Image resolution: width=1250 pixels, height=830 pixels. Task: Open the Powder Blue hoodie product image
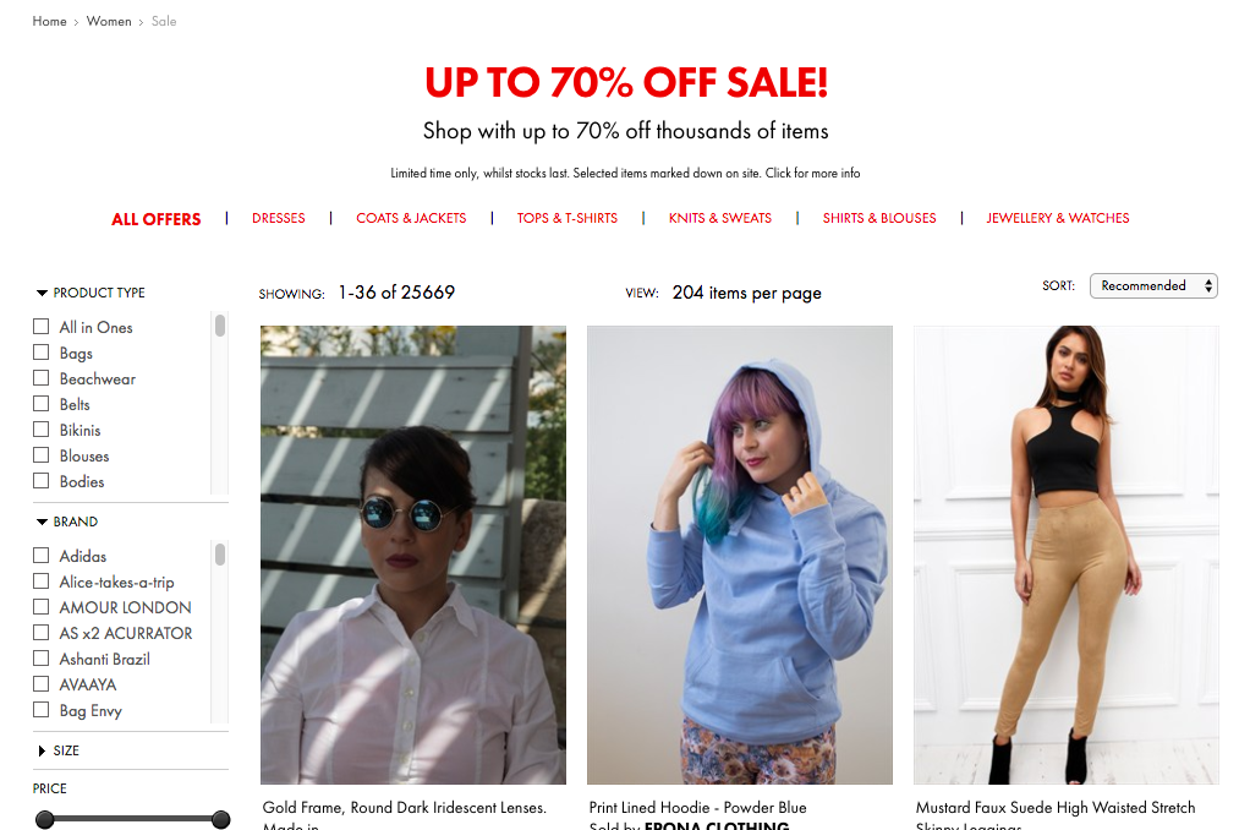[x=740, y=555]
